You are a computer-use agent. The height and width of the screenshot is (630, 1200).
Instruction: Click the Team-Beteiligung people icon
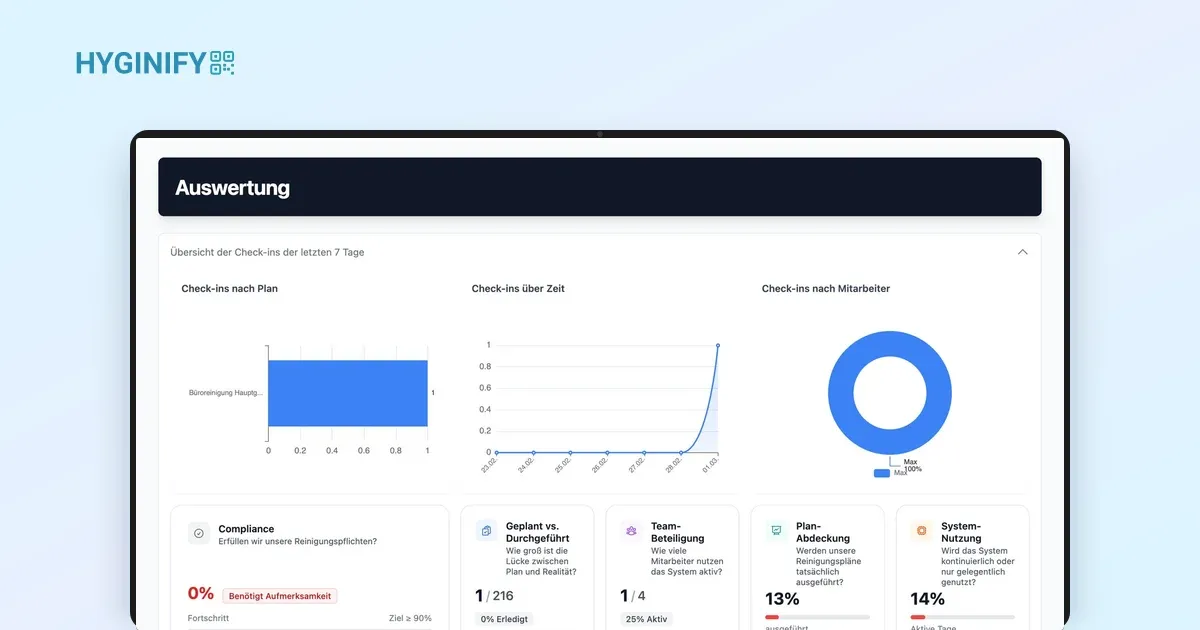(x=631, y=531)
